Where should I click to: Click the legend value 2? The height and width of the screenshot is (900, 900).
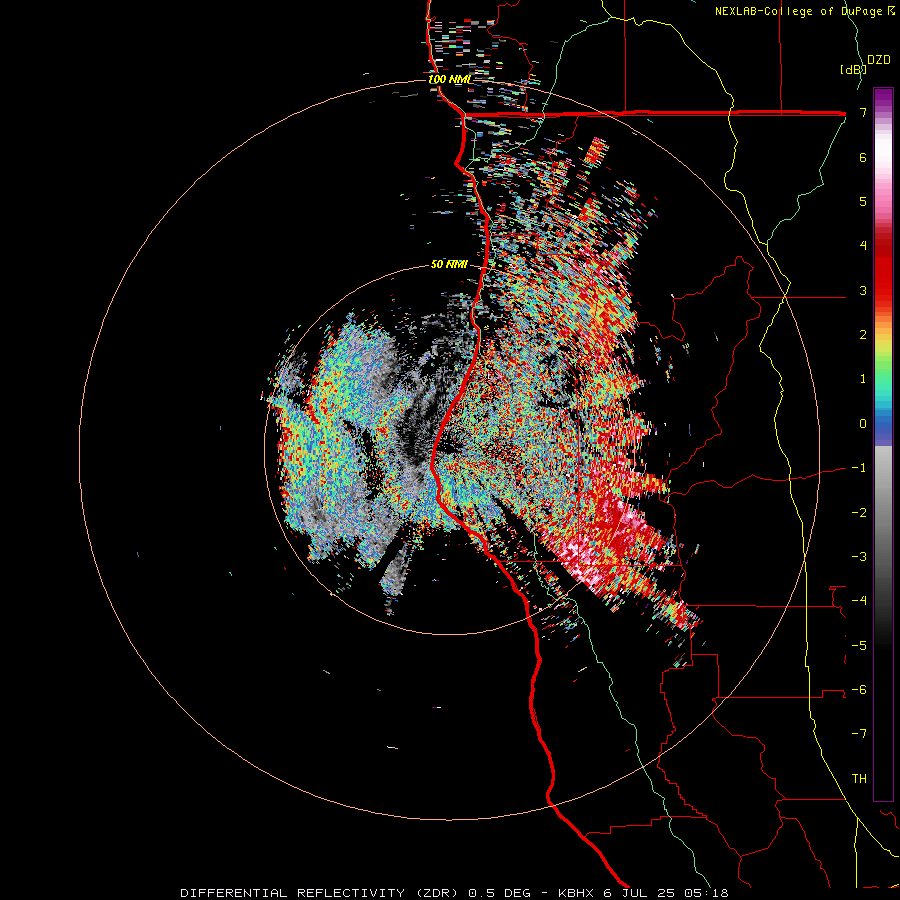pyautogui.click(x=863, y=335)
